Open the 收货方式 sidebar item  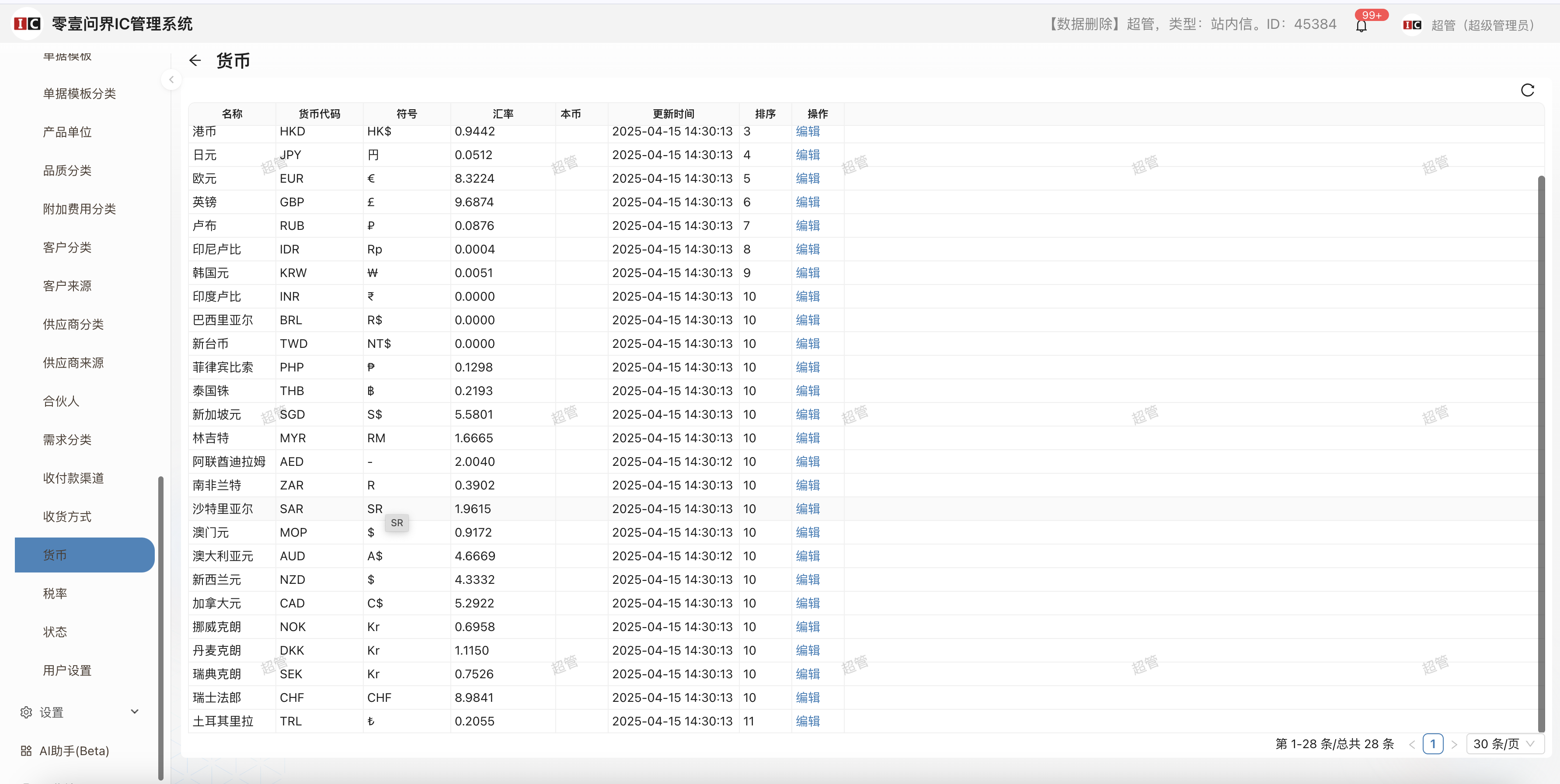click(67, 517)
